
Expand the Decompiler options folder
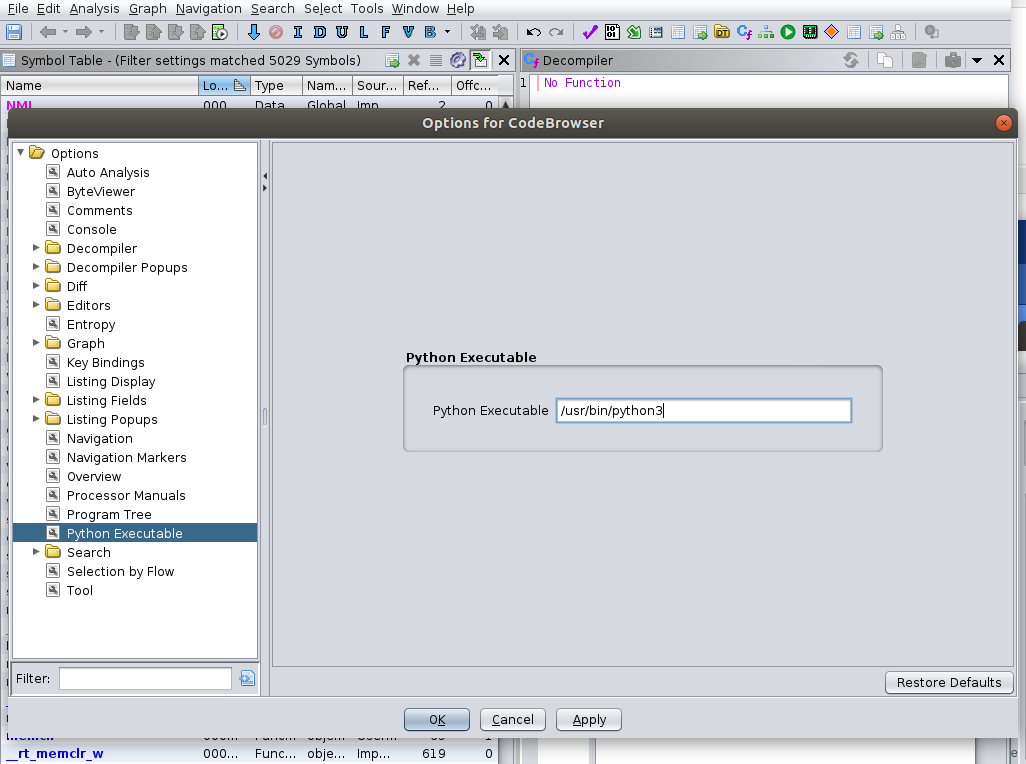click(x=37, y=248)
